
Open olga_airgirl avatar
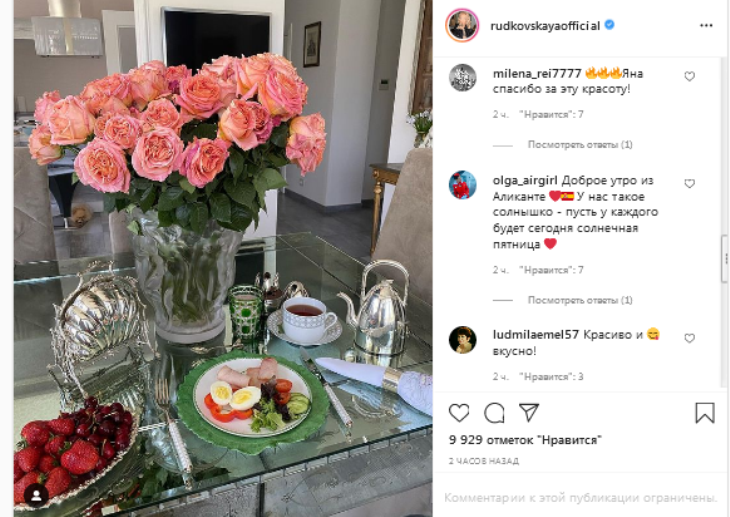(x=462, y=185)
